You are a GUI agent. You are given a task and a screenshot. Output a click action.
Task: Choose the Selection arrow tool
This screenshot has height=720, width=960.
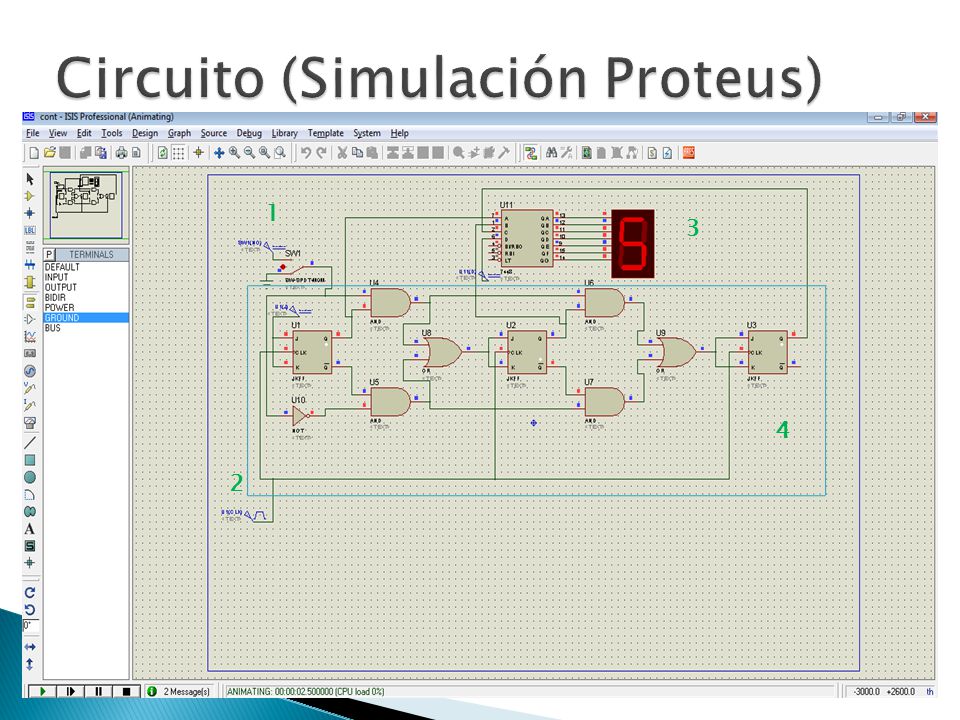tap(30, 179)
